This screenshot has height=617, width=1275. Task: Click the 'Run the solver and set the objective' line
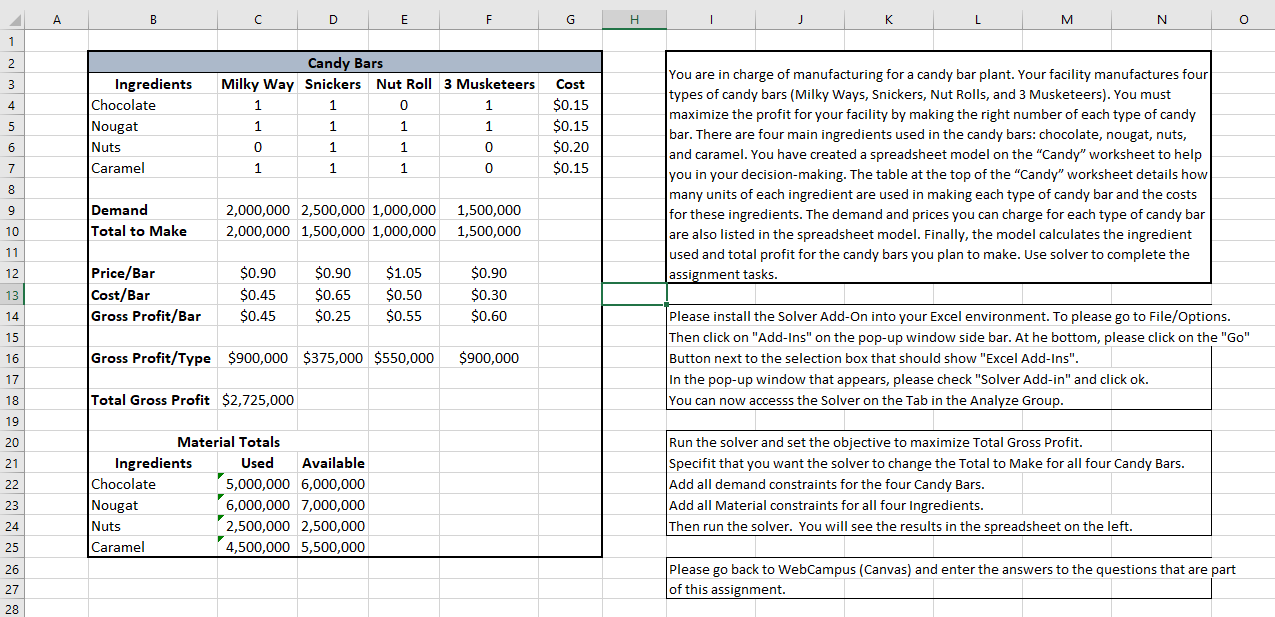[x=876, y=442]
